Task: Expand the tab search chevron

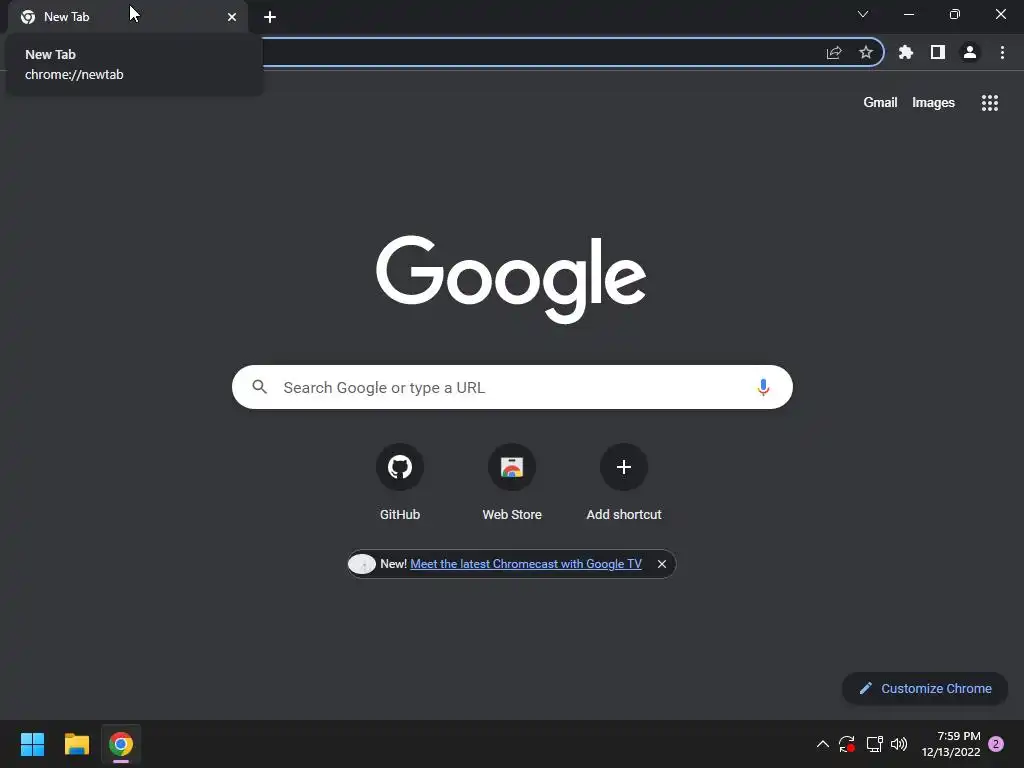Action: coord(863,14)
